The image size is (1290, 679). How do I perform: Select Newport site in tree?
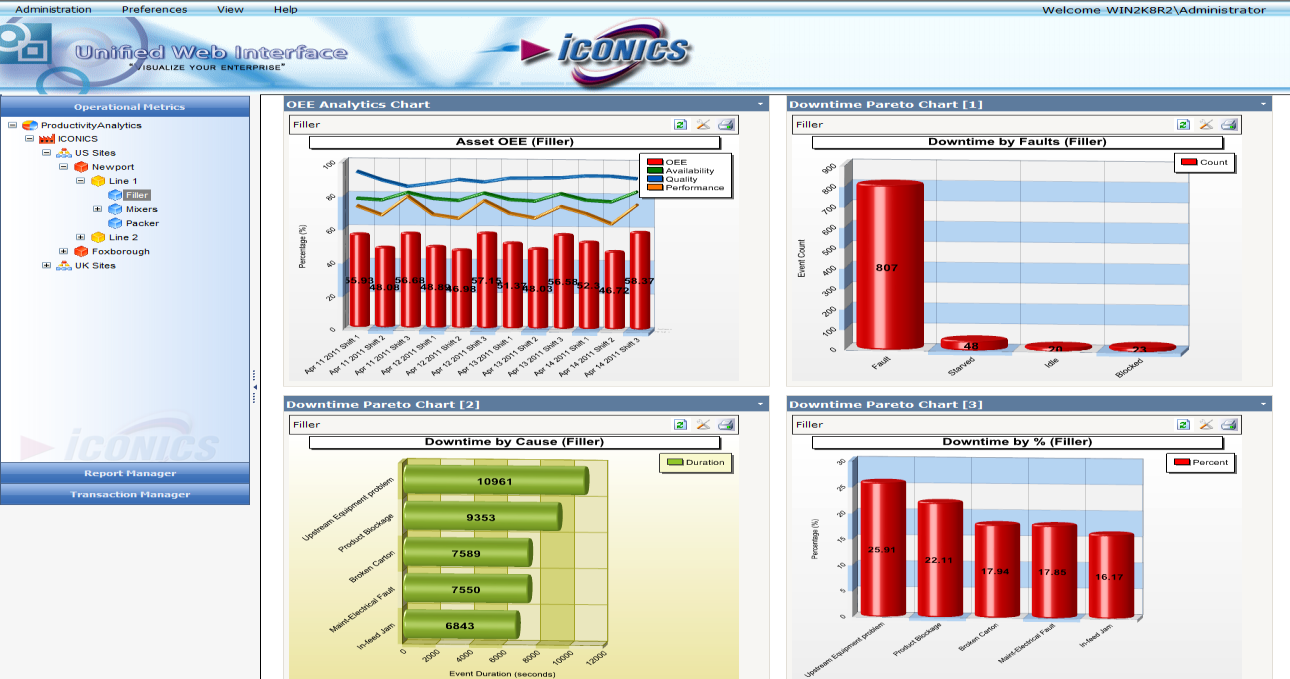point(113,167)
